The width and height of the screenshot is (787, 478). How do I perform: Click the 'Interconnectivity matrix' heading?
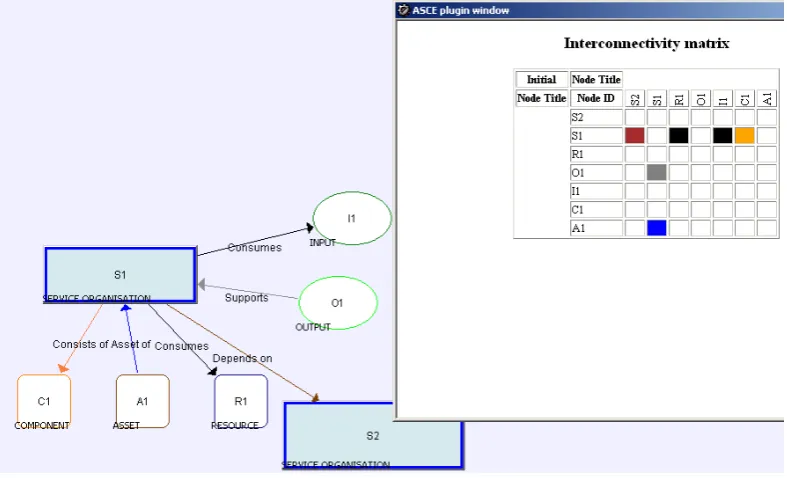pos(646,43)
